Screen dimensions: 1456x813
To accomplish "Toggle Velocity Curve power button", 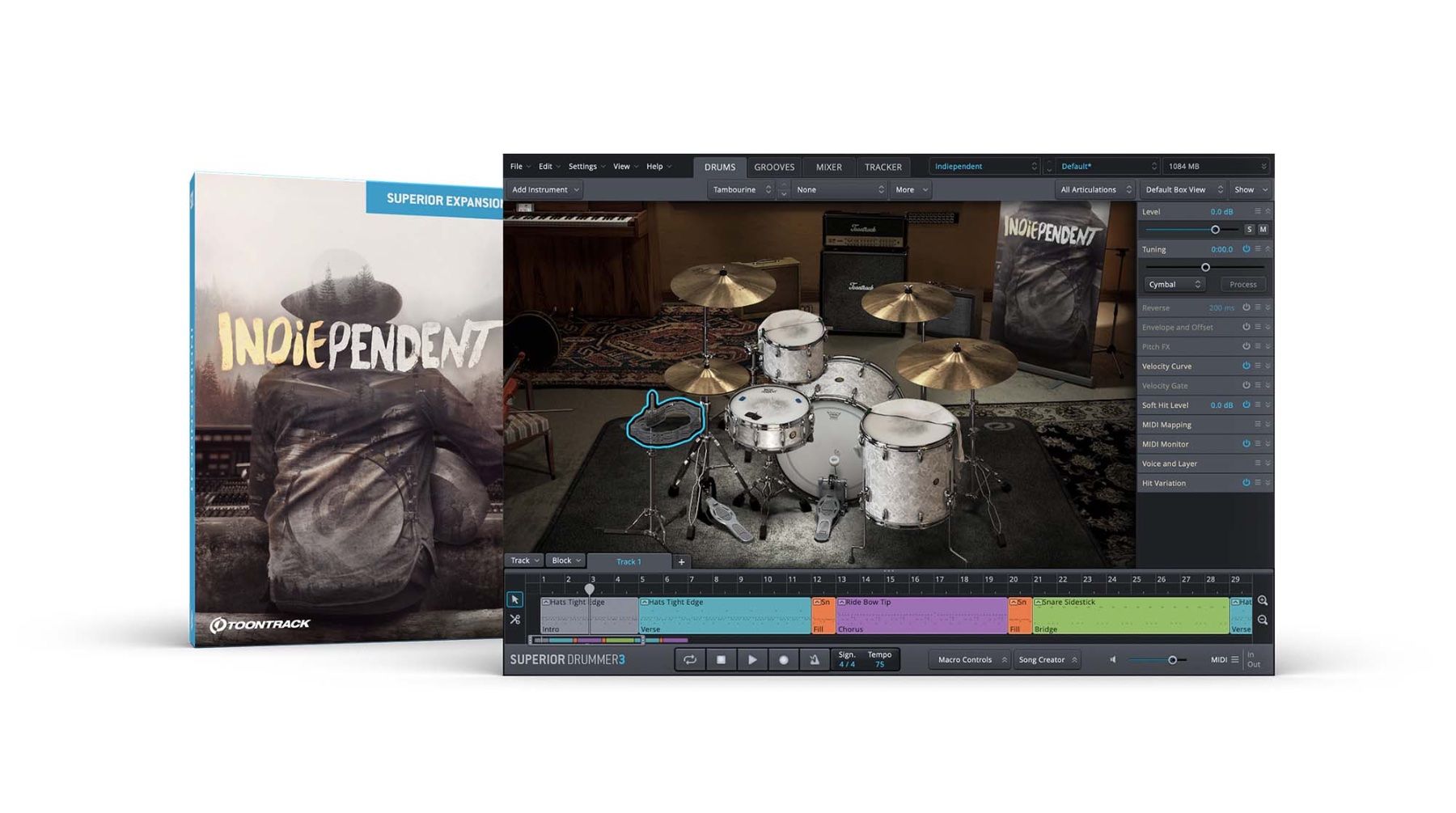I will click(1246, 366).
